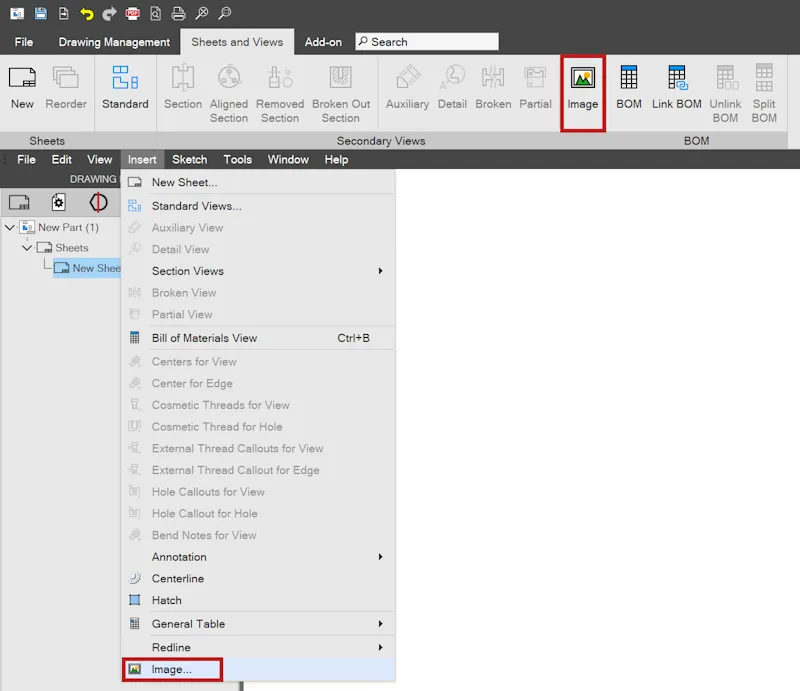Viewport: 800px width, 691px height.
Task: Collapse the Sheets tree node
Action: 27,248
